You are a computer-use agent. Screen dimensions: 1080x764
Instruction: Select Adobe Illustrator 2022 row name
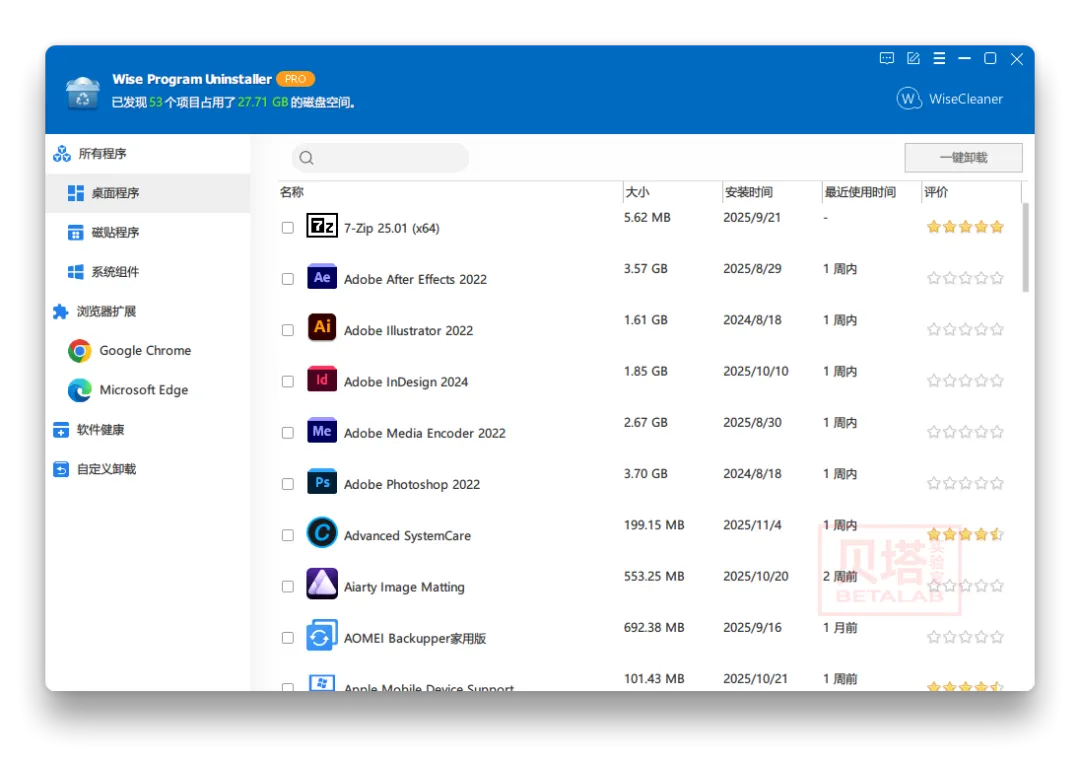coord(408,331)
